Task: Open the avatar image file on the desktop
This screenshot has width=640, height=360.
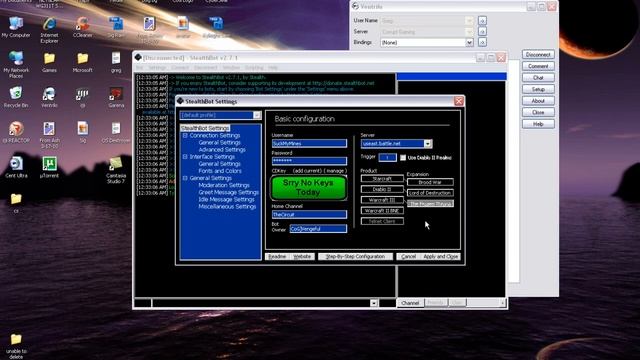Action: coord(183,27)
